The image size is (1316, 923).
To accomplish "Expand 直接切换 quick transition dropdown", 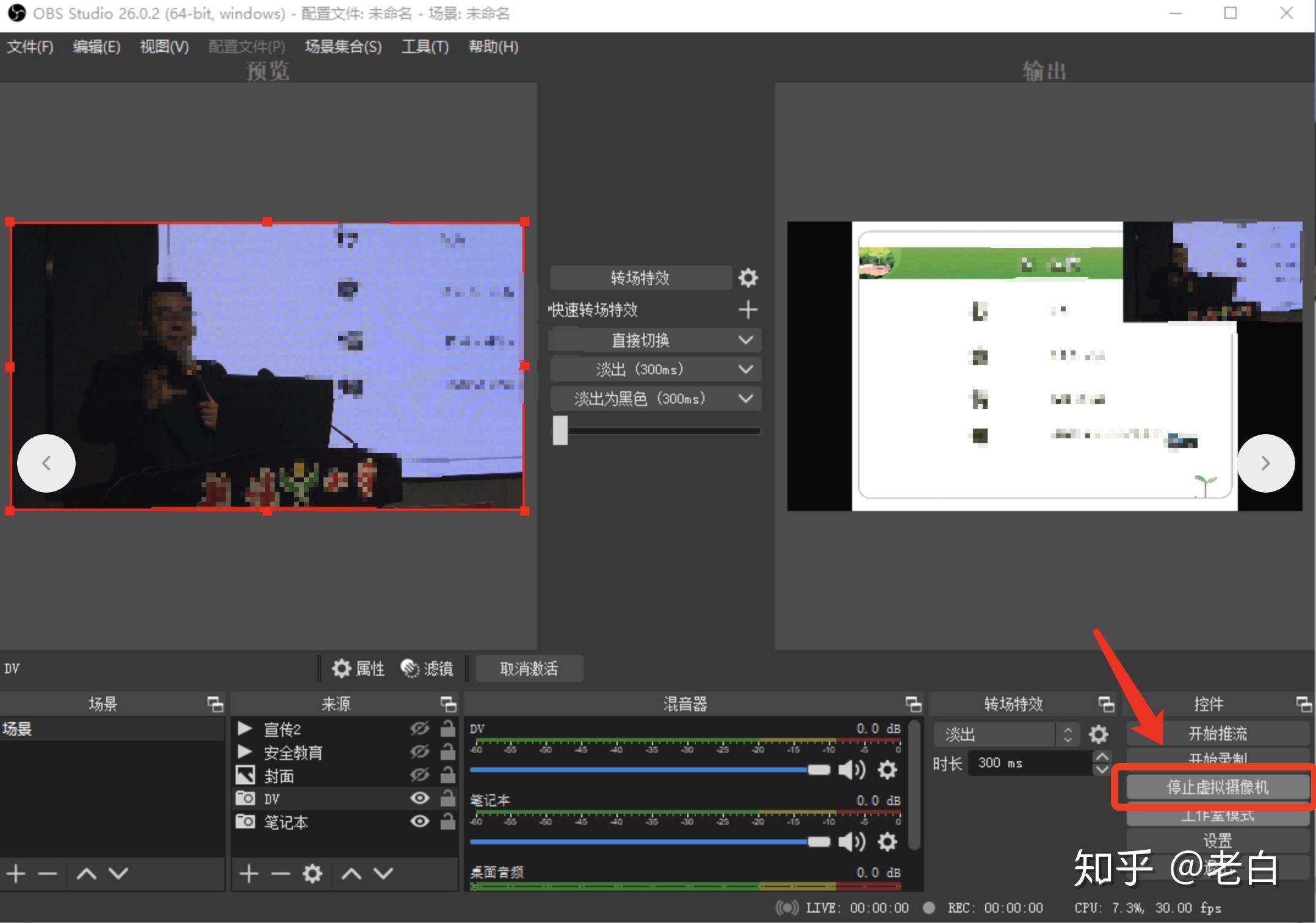I will 745,340.
